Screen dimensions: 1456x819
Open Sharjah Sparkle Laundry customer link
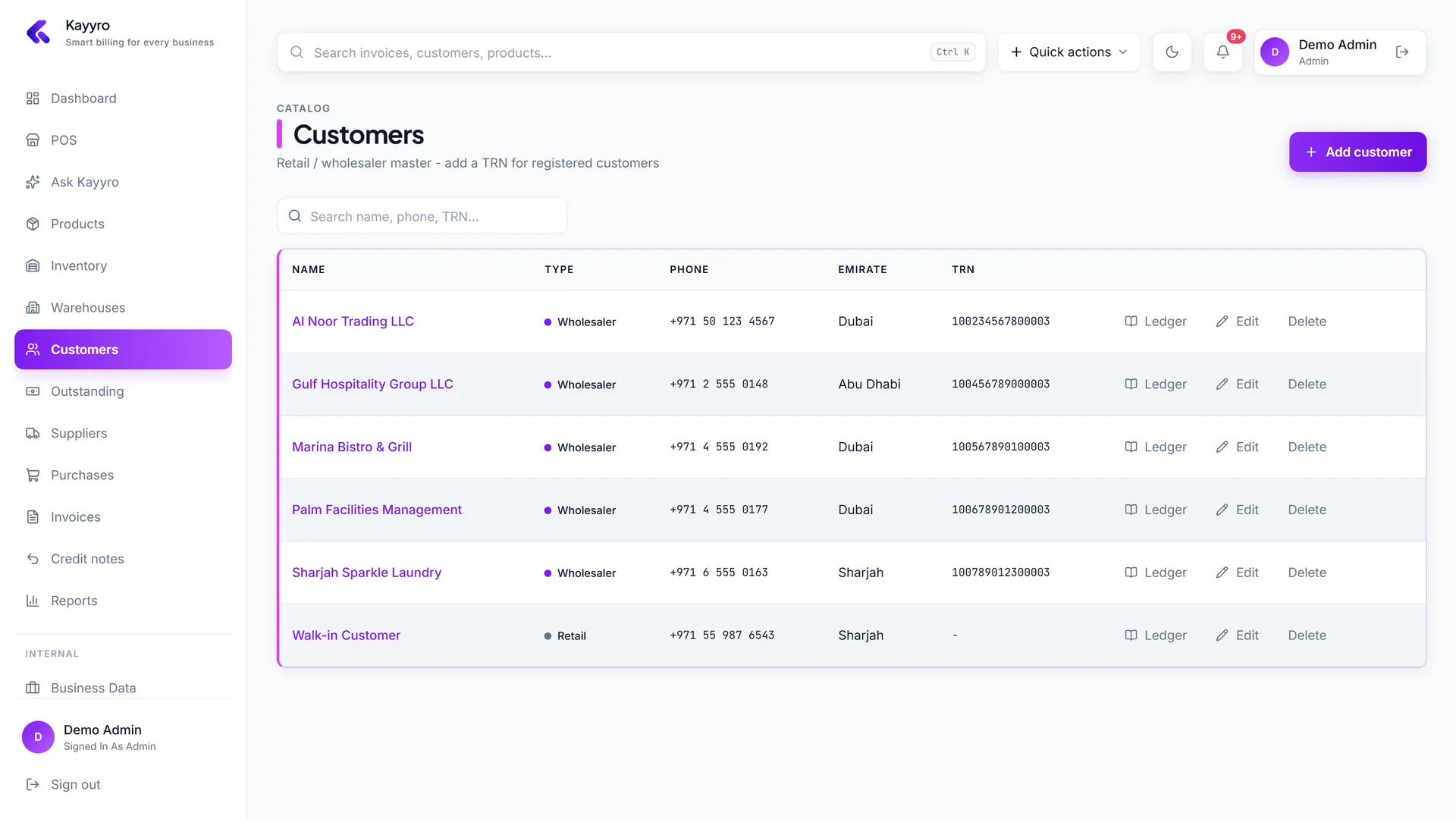pos(366,573)
